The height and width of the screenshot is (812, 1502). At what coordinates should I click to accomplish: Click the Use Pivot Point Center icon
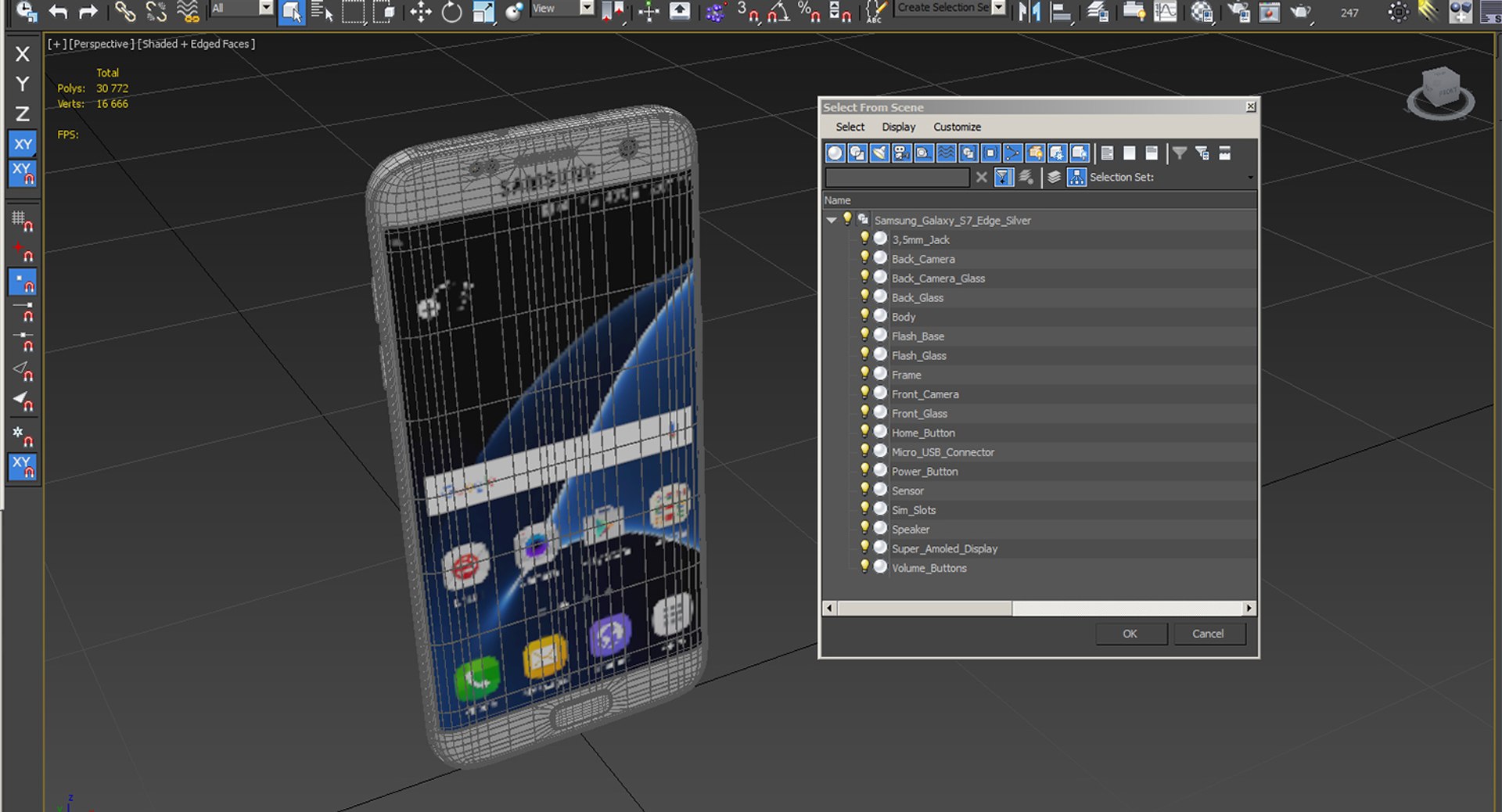tap(613, 11)
